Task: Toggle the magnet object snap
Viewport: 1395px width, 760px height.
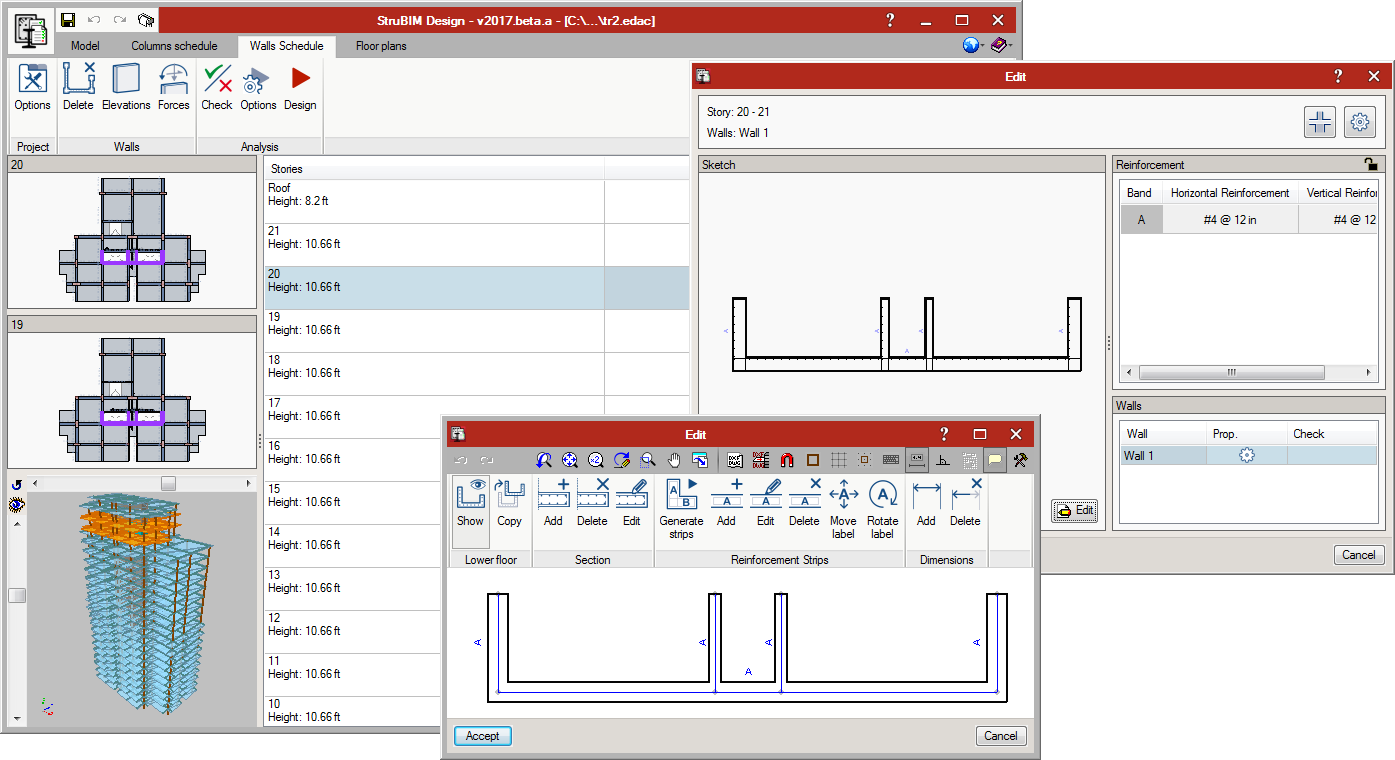Action: point(787,460)
